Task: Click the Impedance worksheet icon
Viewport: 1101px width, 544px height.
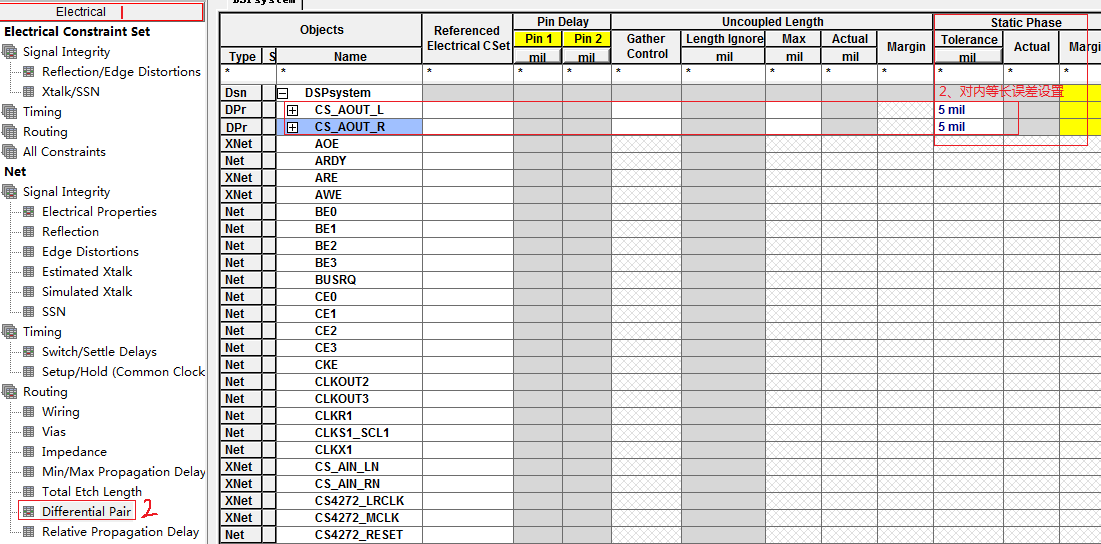Action: coord(28,452)
